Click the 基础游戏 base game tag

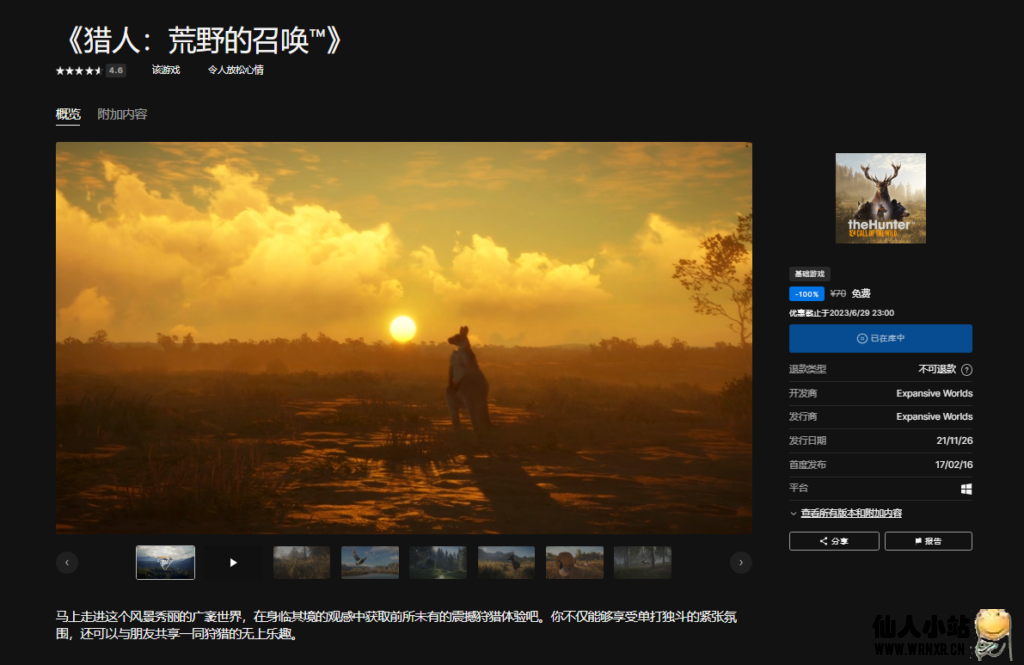click(809, 274)
